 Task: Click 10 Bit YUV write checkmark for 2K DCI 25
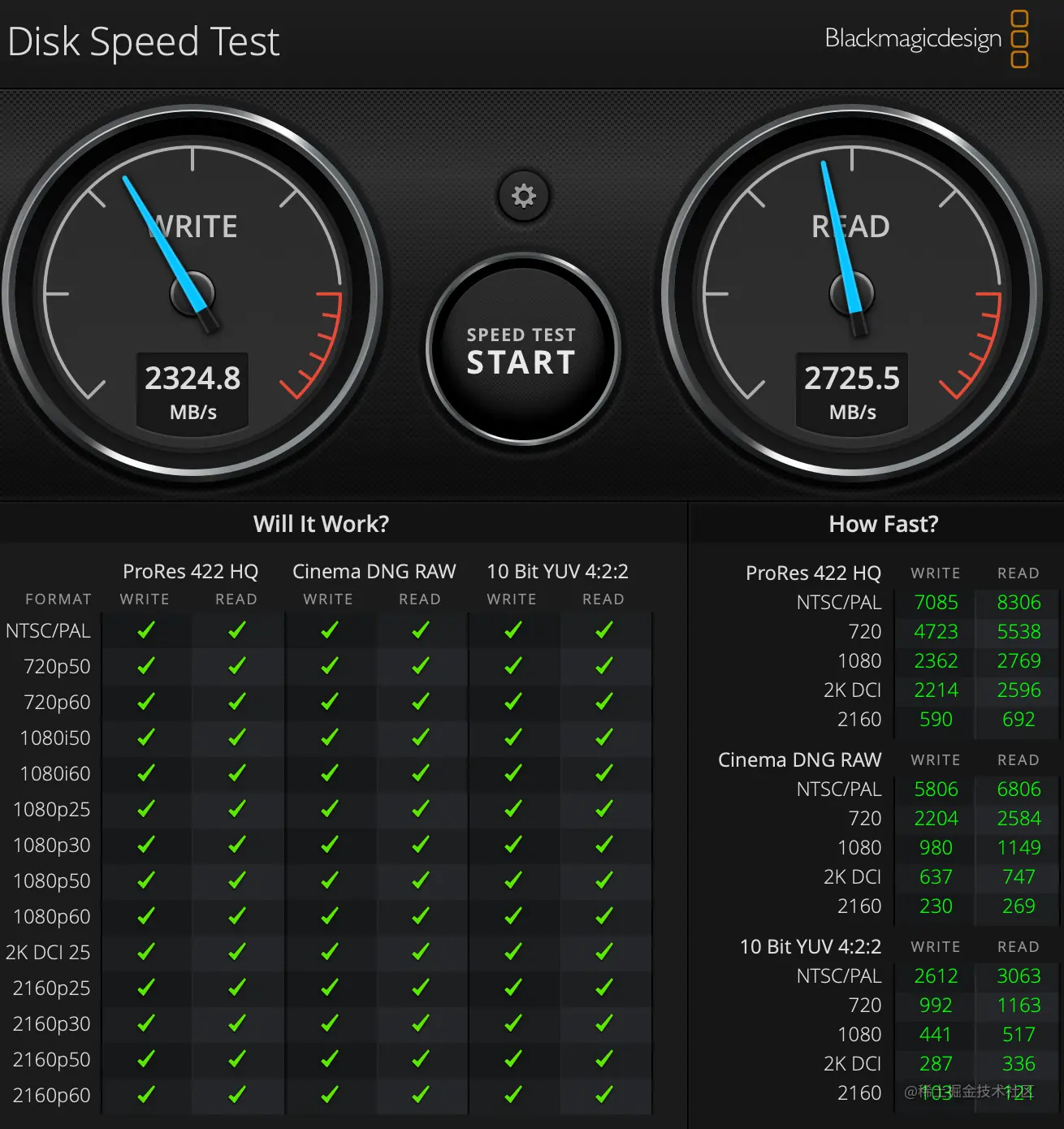coord(513,952)
